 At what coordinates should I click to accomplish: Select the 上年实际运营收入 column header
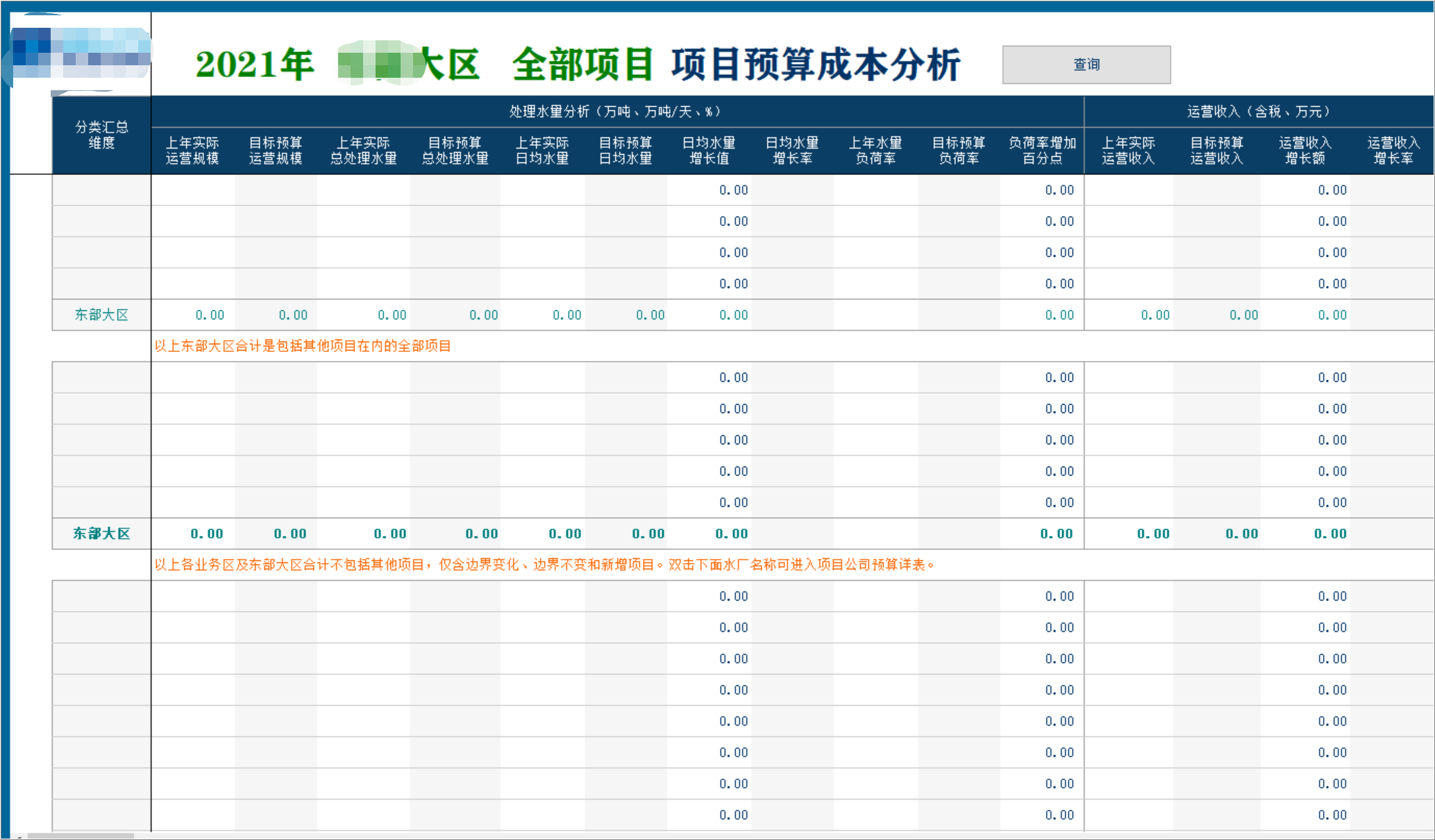[1128, 151]
